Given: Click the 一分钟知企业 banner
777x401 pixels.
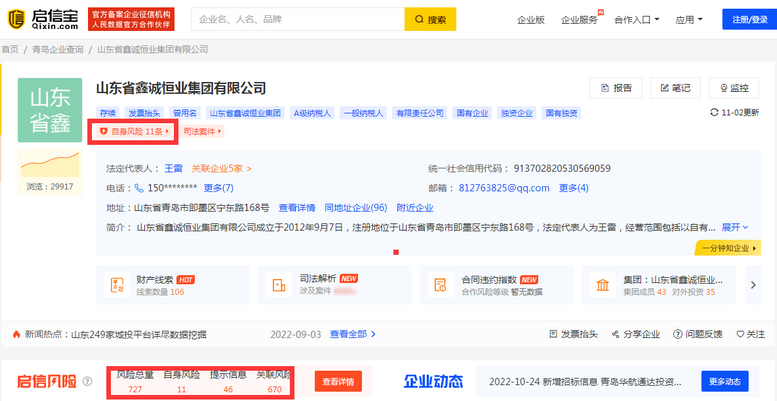Looking at the screenshot, I should (x=727, y=248).
